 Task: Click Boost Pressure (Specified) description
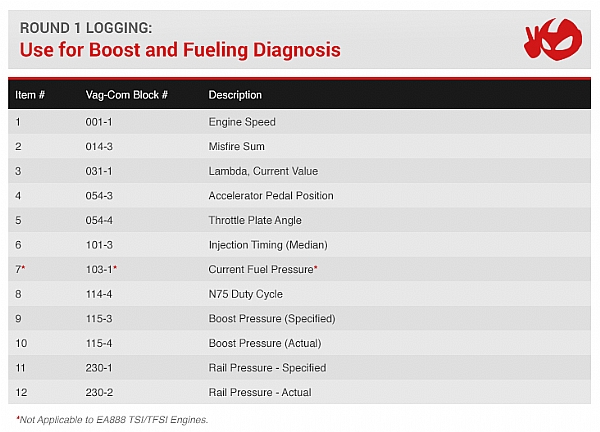[272, 319]
